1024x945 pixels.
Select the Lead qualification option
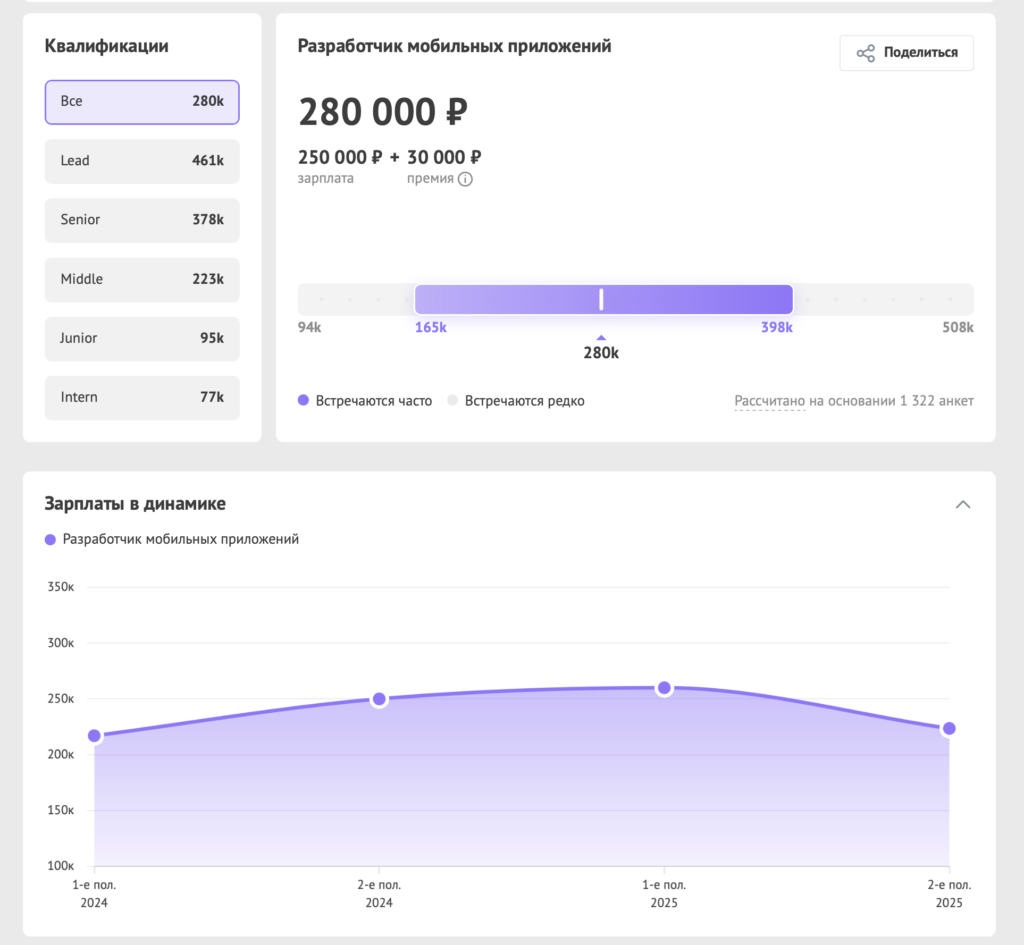point(142,161)
